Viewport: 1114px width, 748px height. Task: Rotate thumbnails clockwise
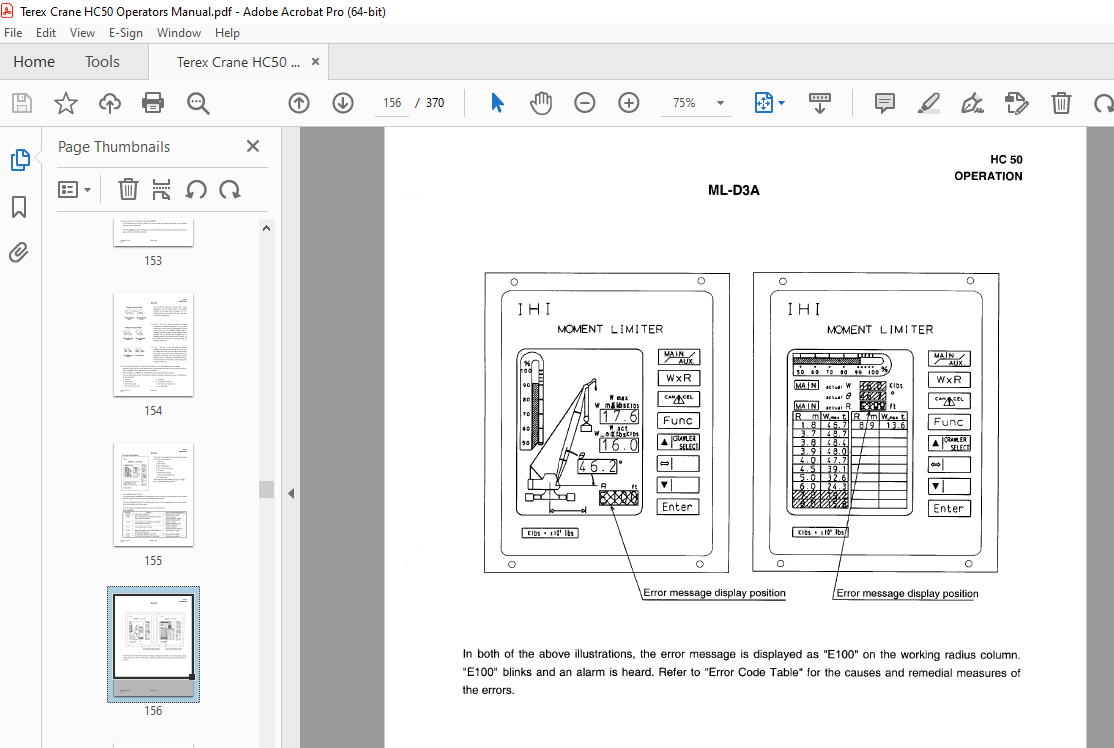click(229, 190)
